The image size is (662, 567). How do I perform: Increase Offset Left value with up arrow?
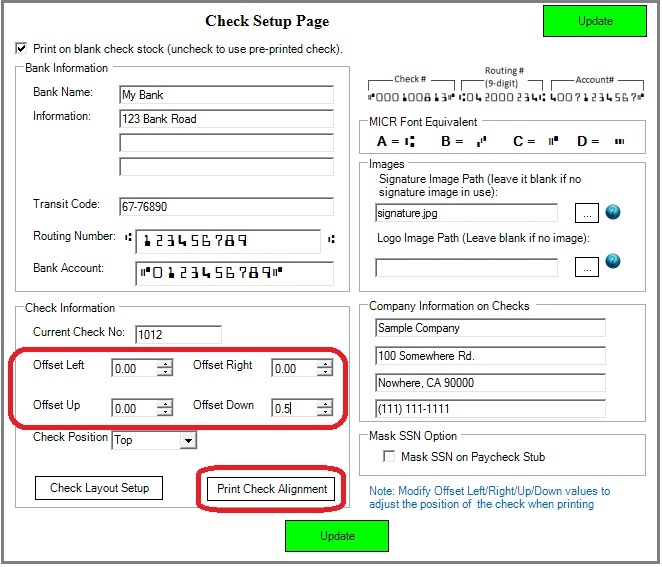[x=165, y=364]
